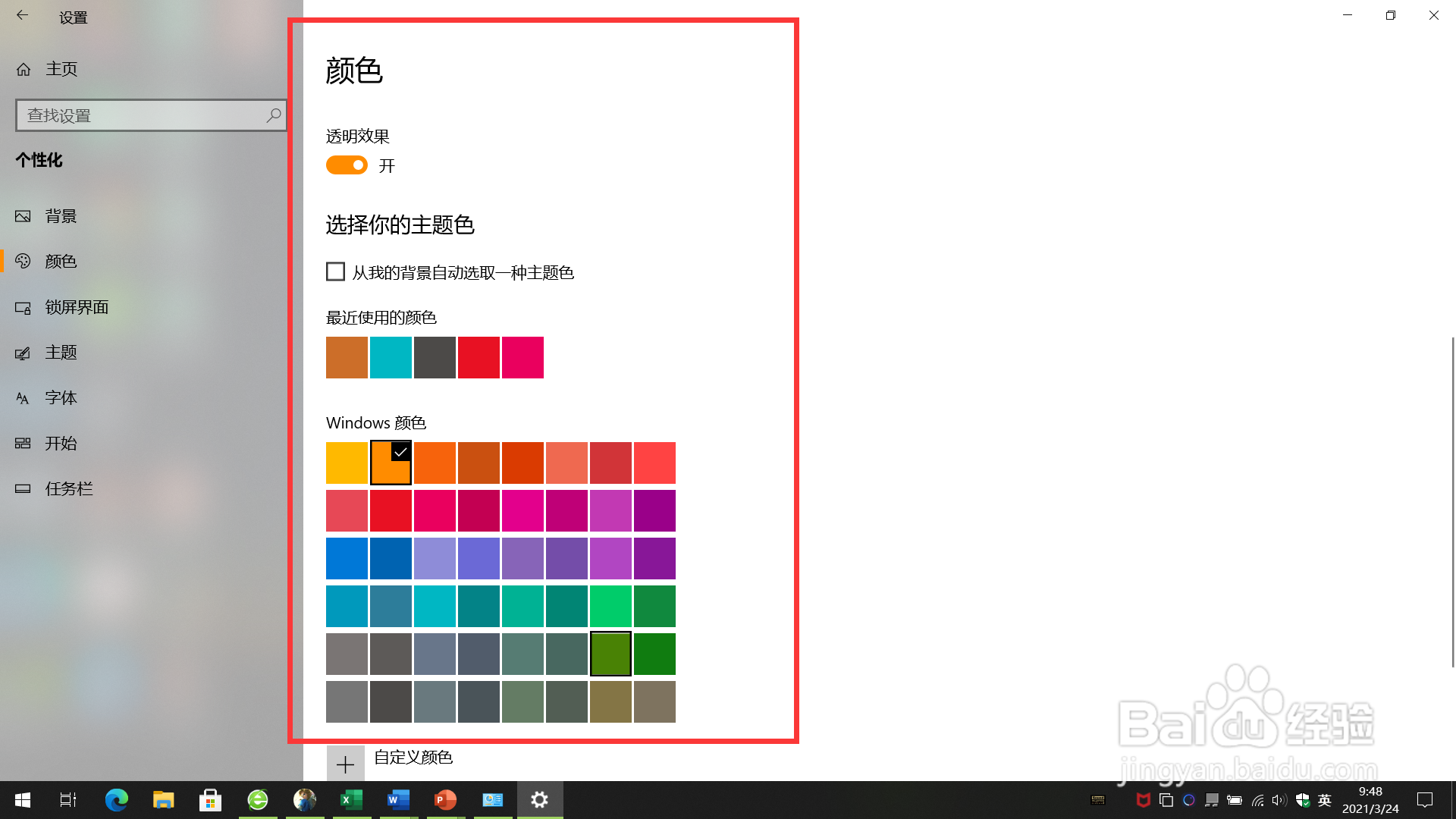The width and height of the screenshot is (1456, 819).
Task: Click inside the 查找设置 search box
Action: click(144, 115)
